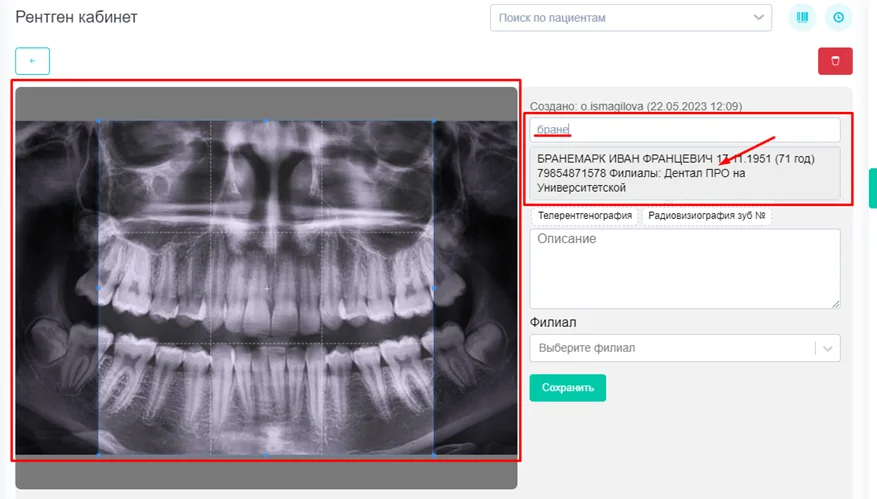
Task: Open the clock history icon
Action: tap(837, 18)
